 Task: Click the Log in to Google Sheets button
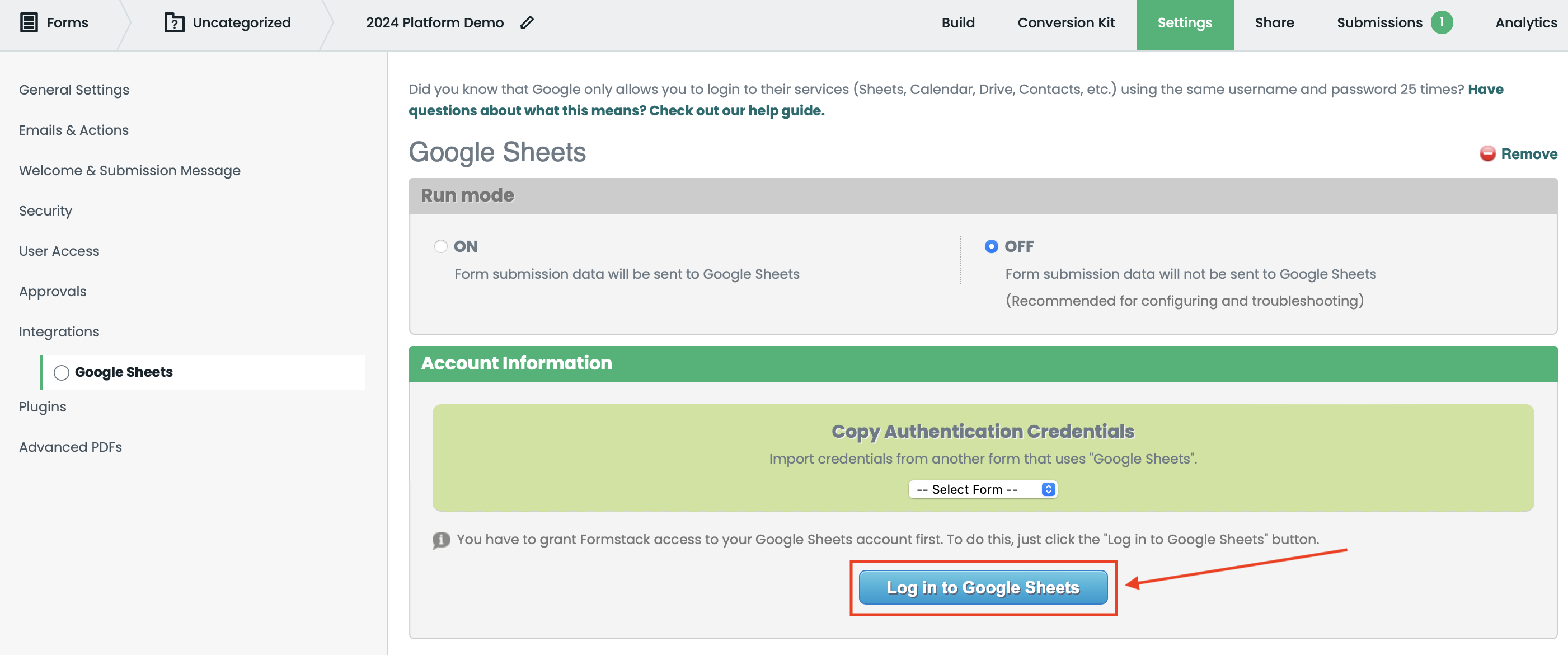(983, 587)
